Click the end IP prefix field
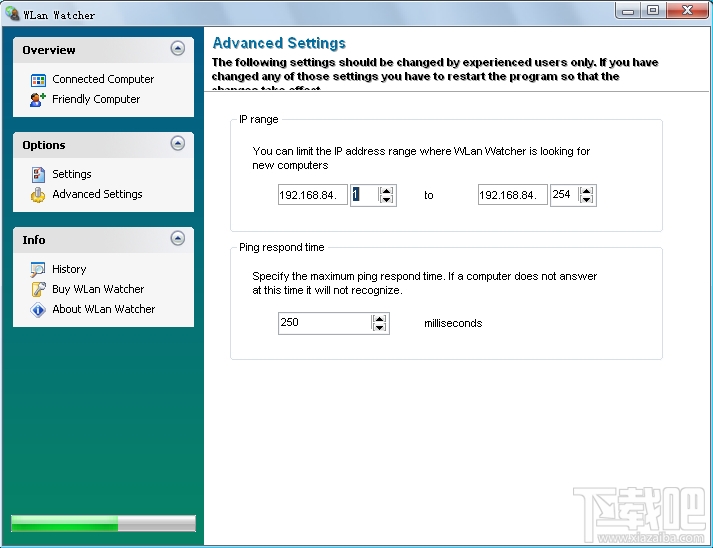This screenshot has width=713, height=548. click(512, 195)
